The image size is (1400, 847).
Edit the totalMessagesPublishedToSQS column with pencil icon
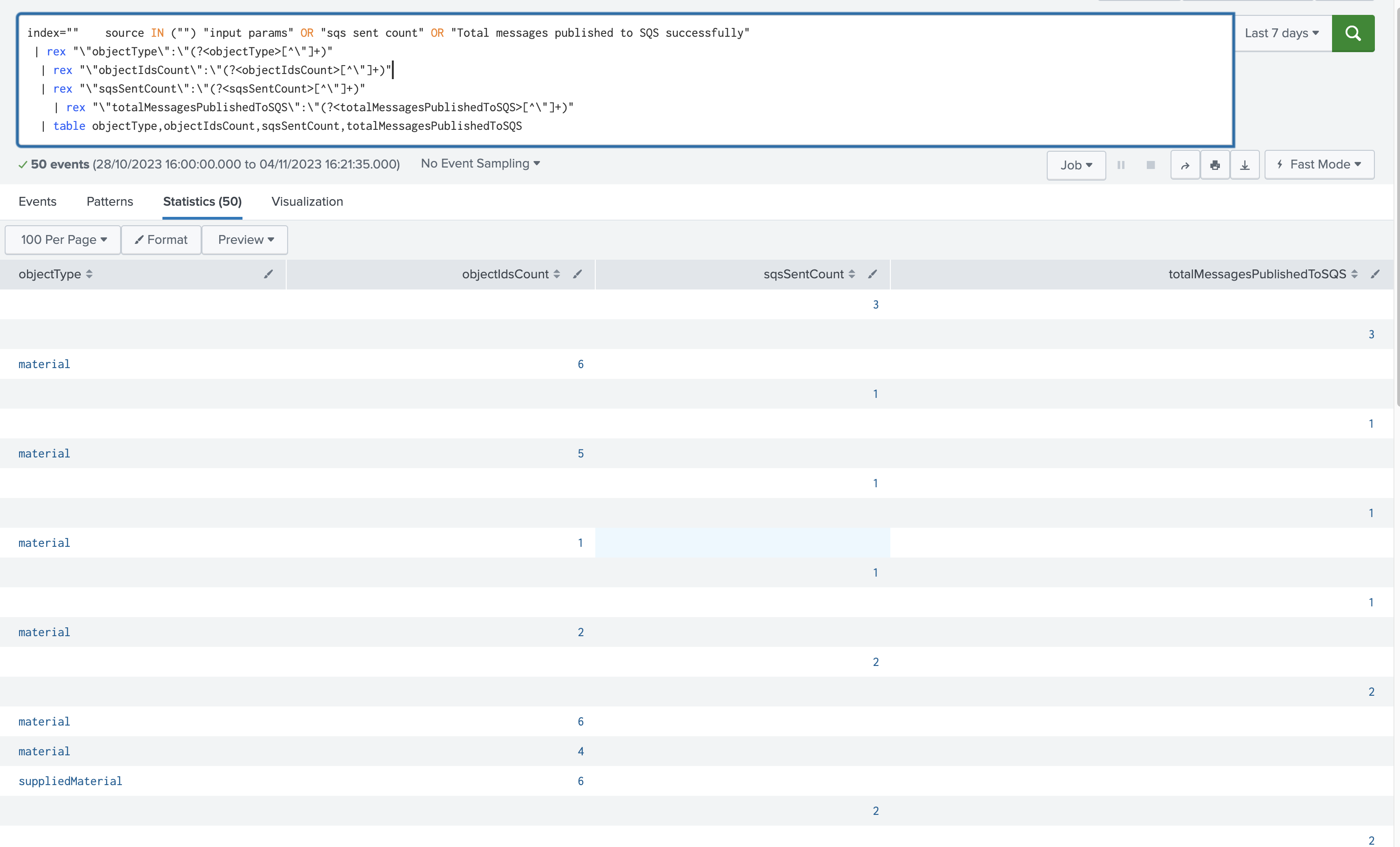tap(1376, 275)
